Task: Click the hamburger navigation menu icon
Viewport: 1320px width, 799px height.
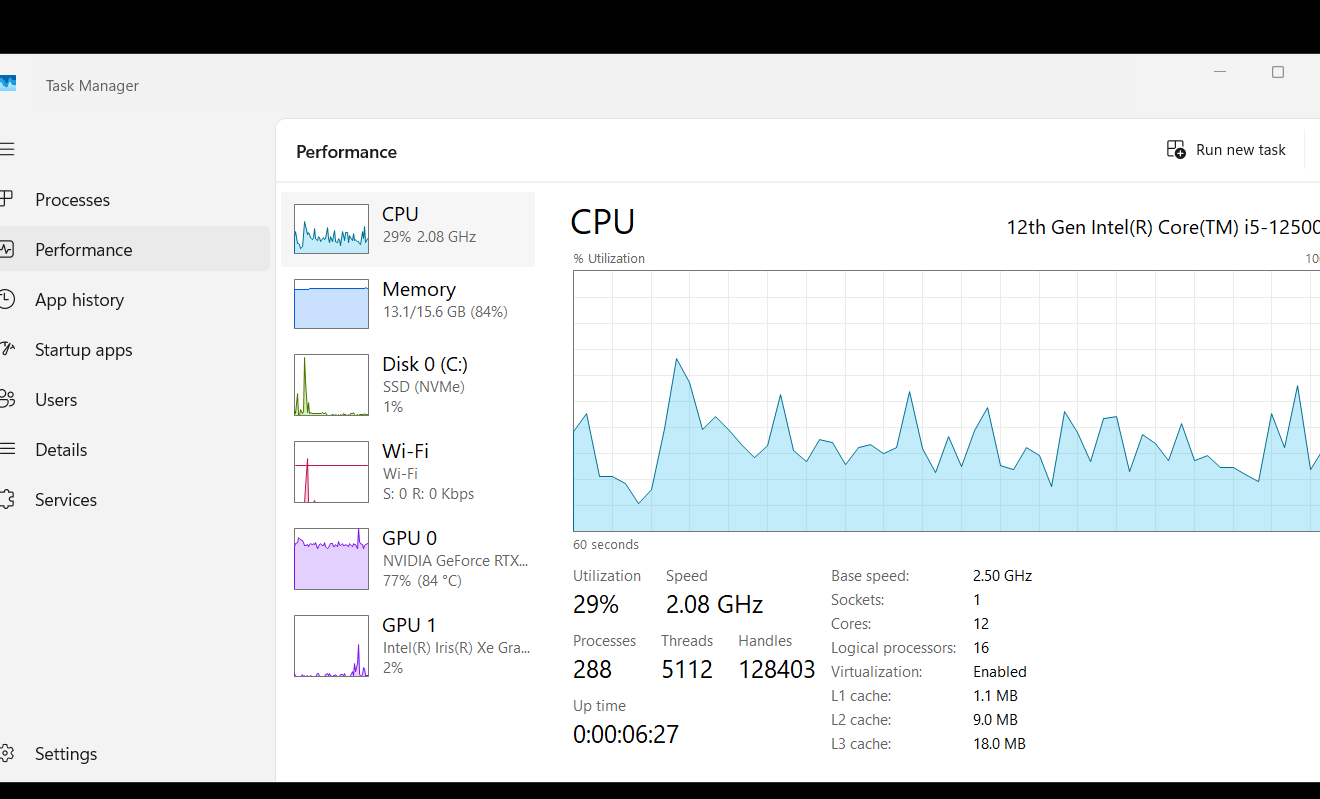Action: click(7, 150)
